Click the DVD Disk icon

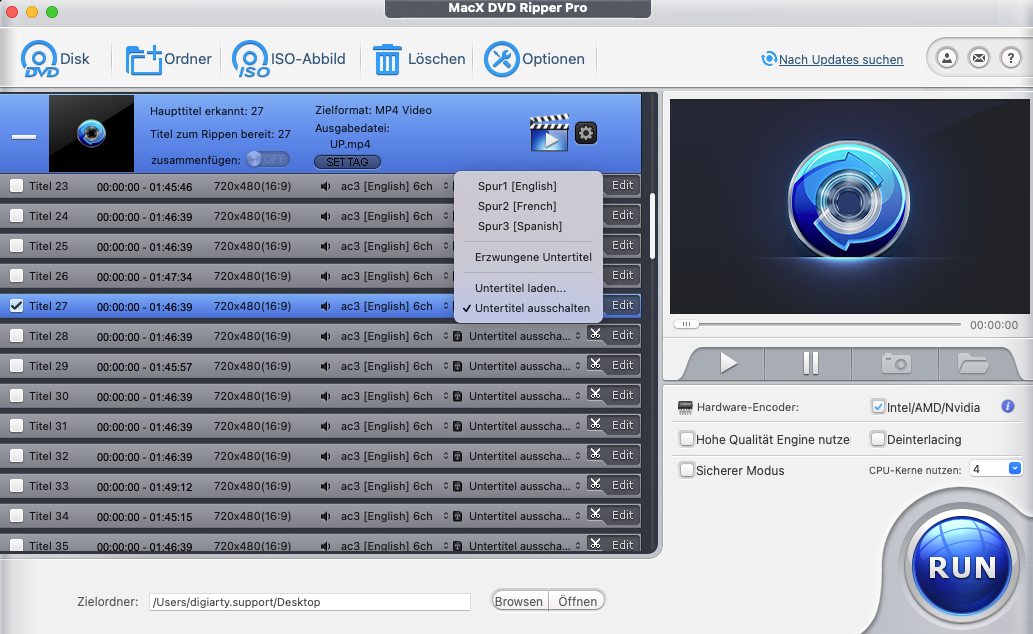40,60
